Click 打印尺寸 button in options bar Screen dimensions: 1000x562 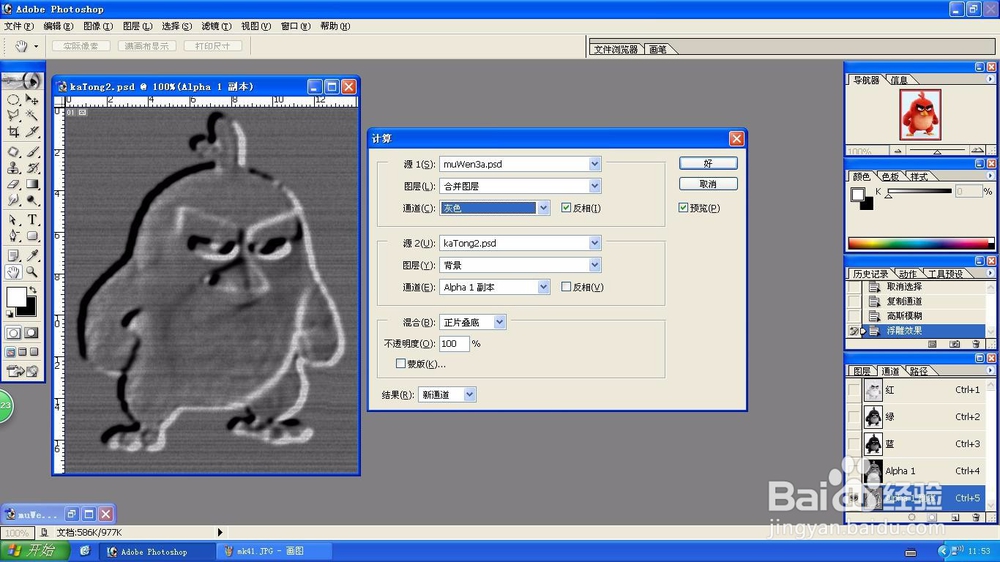point(213,46)
